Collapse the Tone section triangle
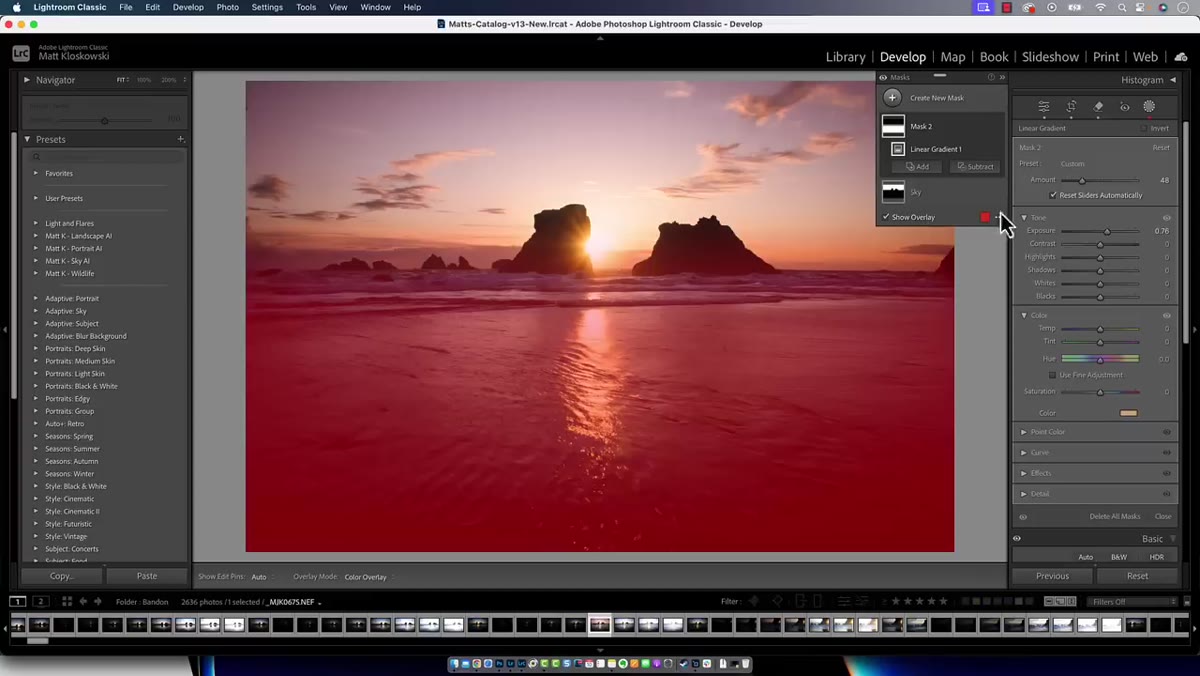Viewport: 1200px width, 676px height. pos(1024,217)
